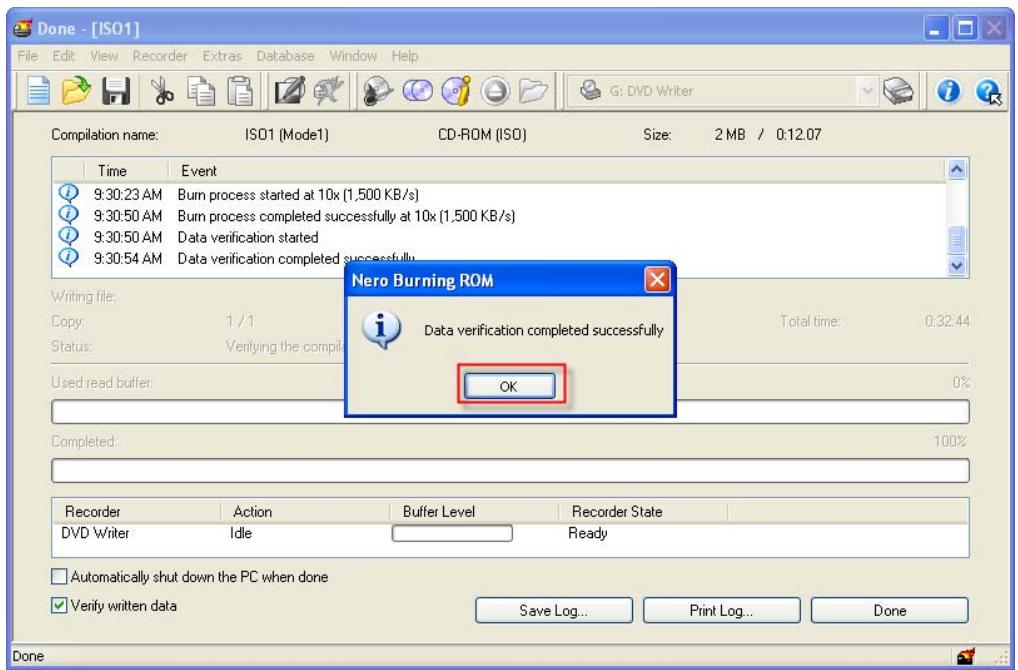Open the Database menu
This screenshot has height=670, width=1018.
[285, 56]
